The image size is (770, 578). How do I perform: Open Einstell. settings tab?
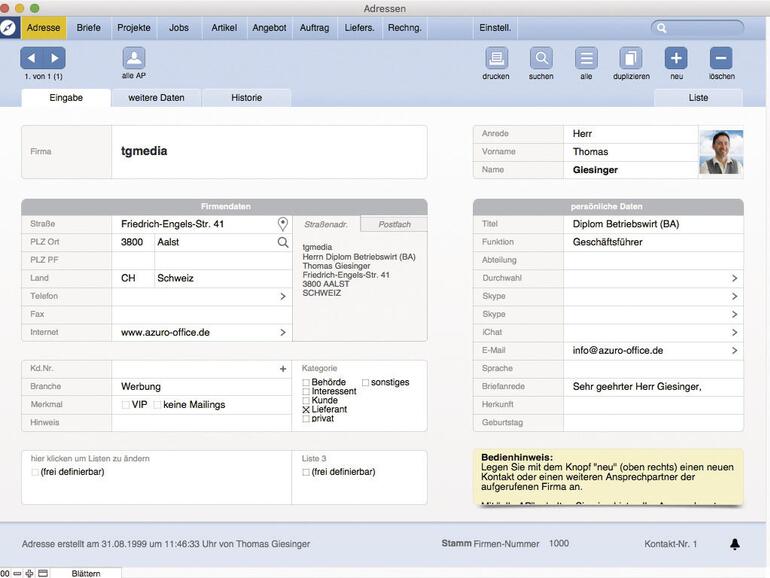(x=495, y=28)
